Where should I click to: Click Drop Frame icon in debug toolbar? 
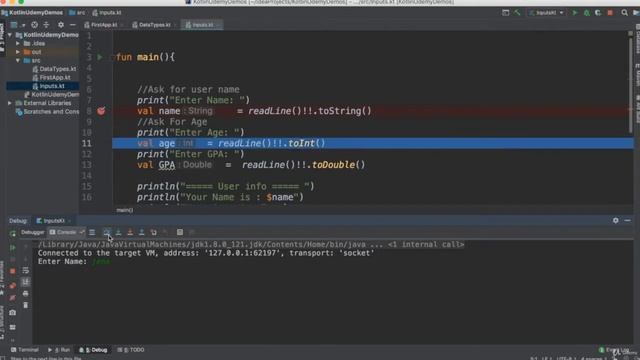click(x=153, y=232)
